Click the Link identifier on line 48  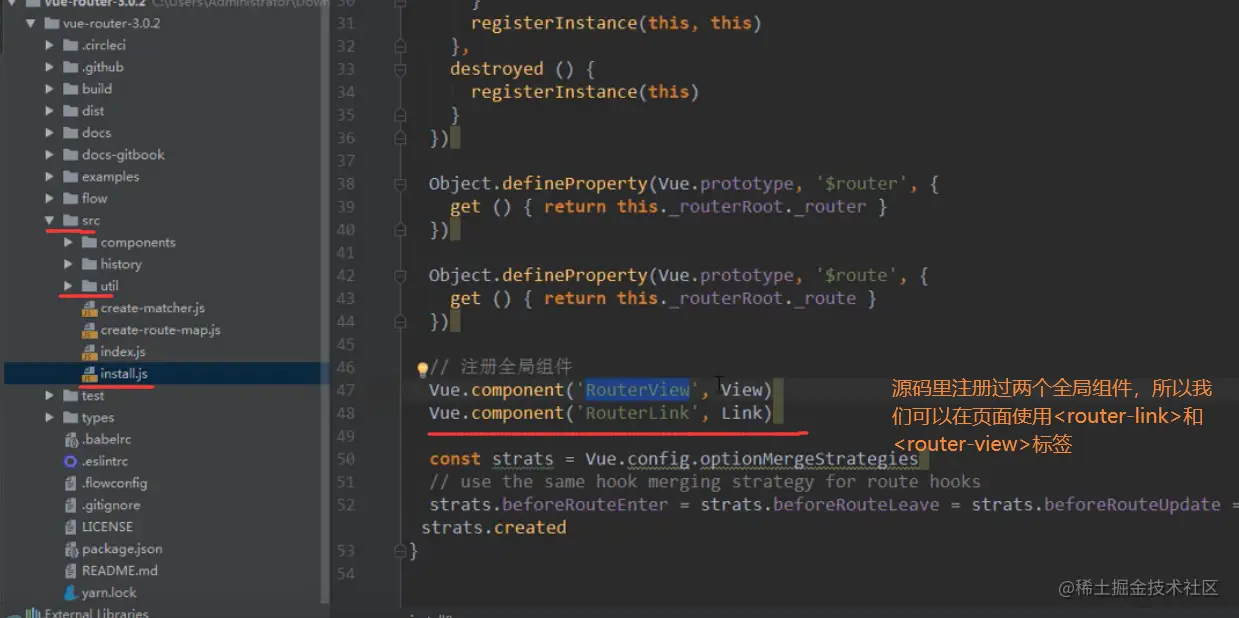pos(741,413)
